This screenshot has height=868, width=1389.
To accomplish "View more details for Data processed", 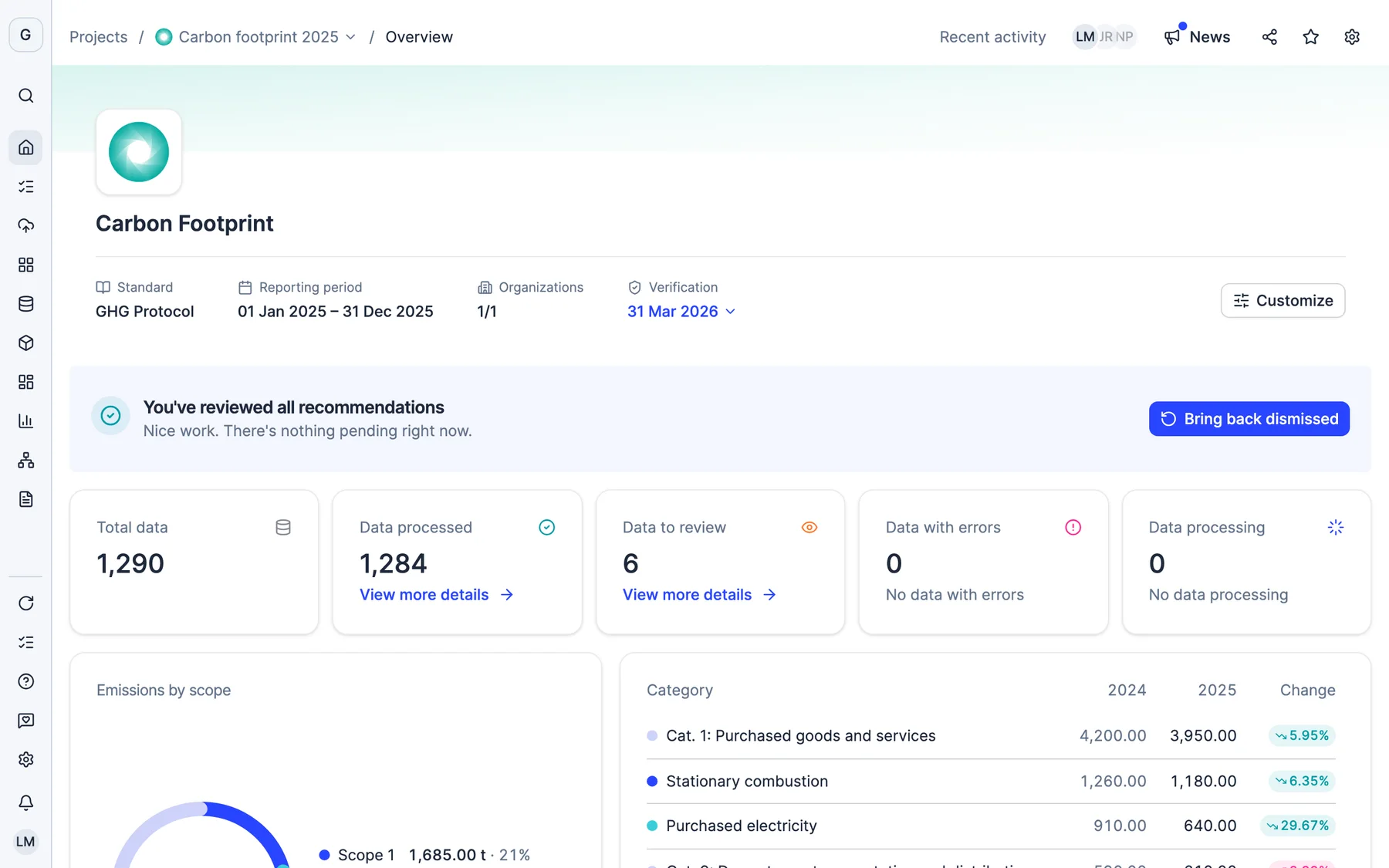I will coord(436,595).
